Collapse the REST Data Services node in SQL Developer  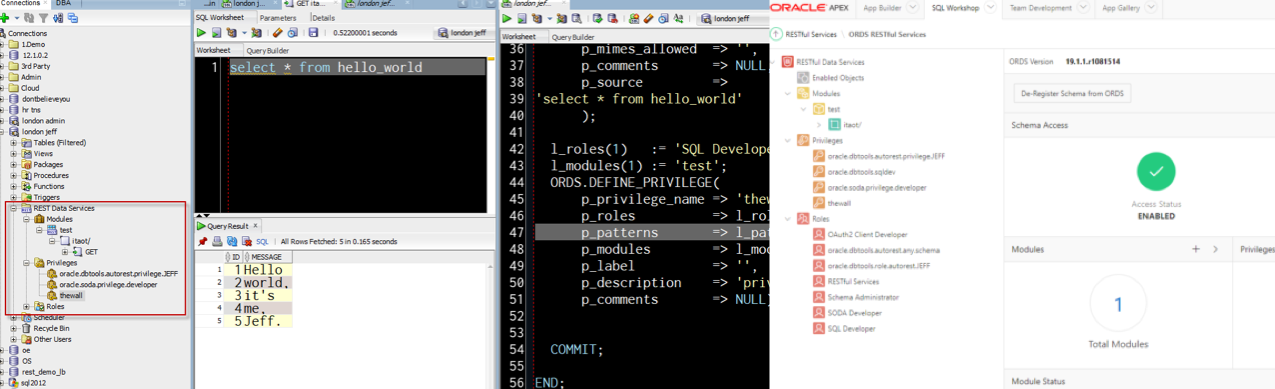click(x=15, y=208)
